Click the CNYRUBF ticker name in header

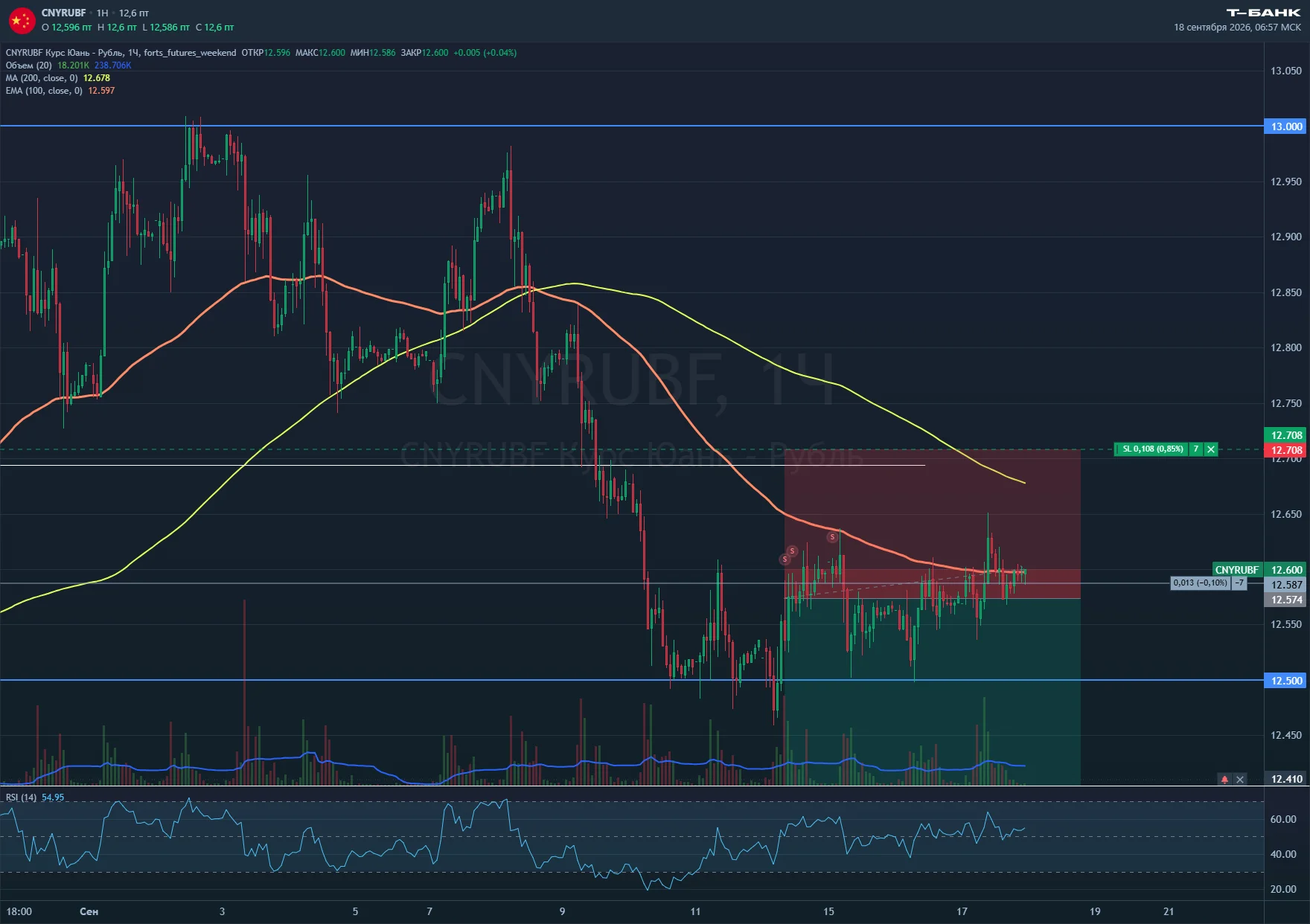[63, 13]
